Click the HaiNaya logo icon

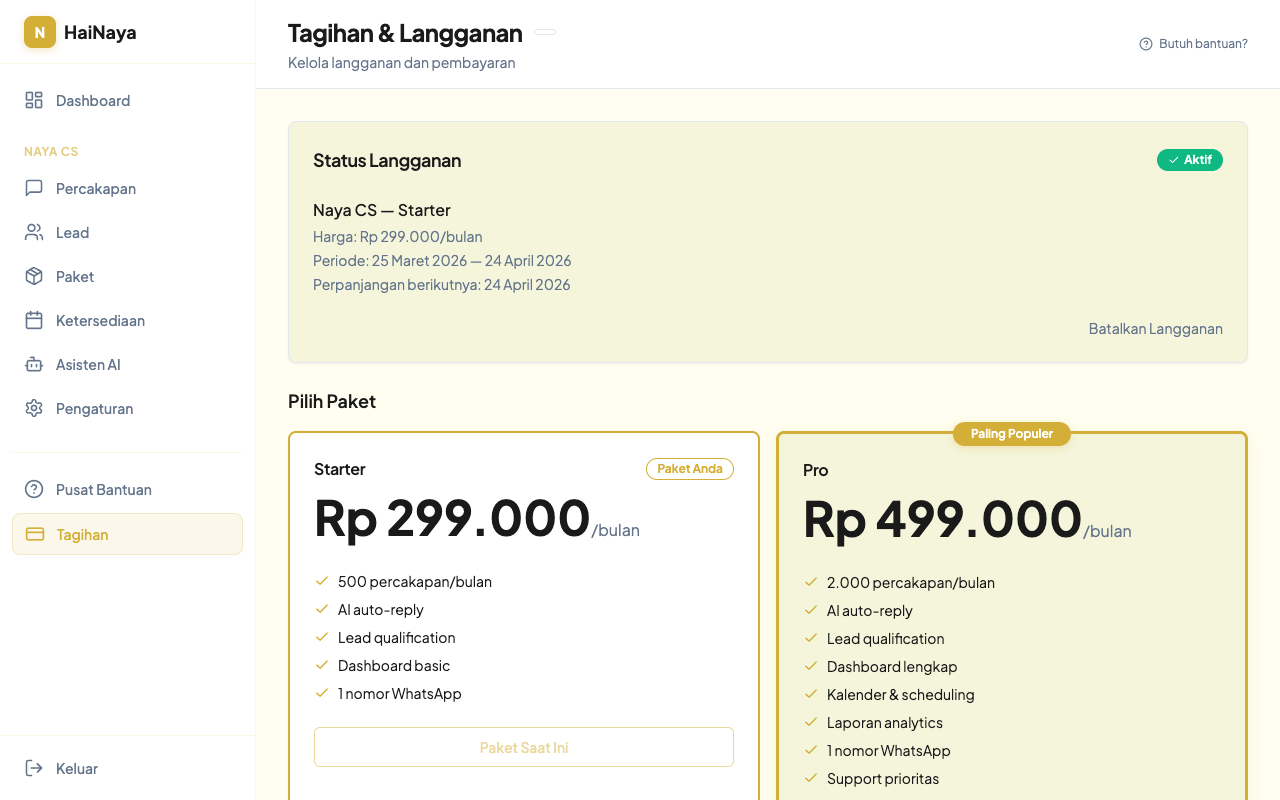40,32
